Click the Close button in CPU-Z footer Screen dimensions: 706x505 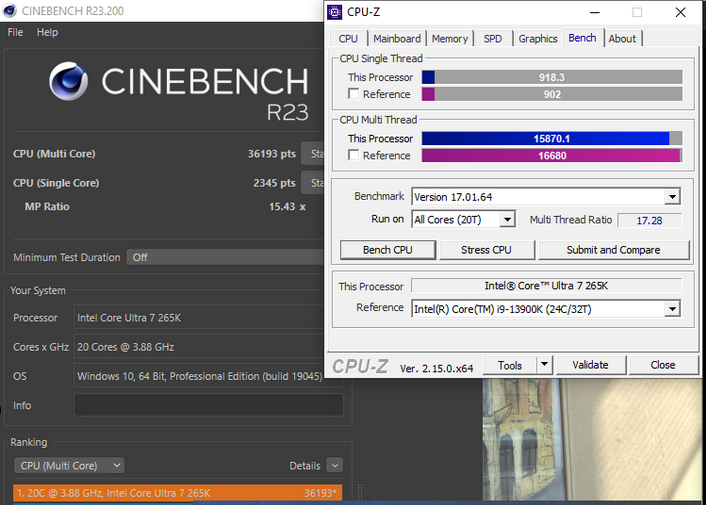click(663, 365)
